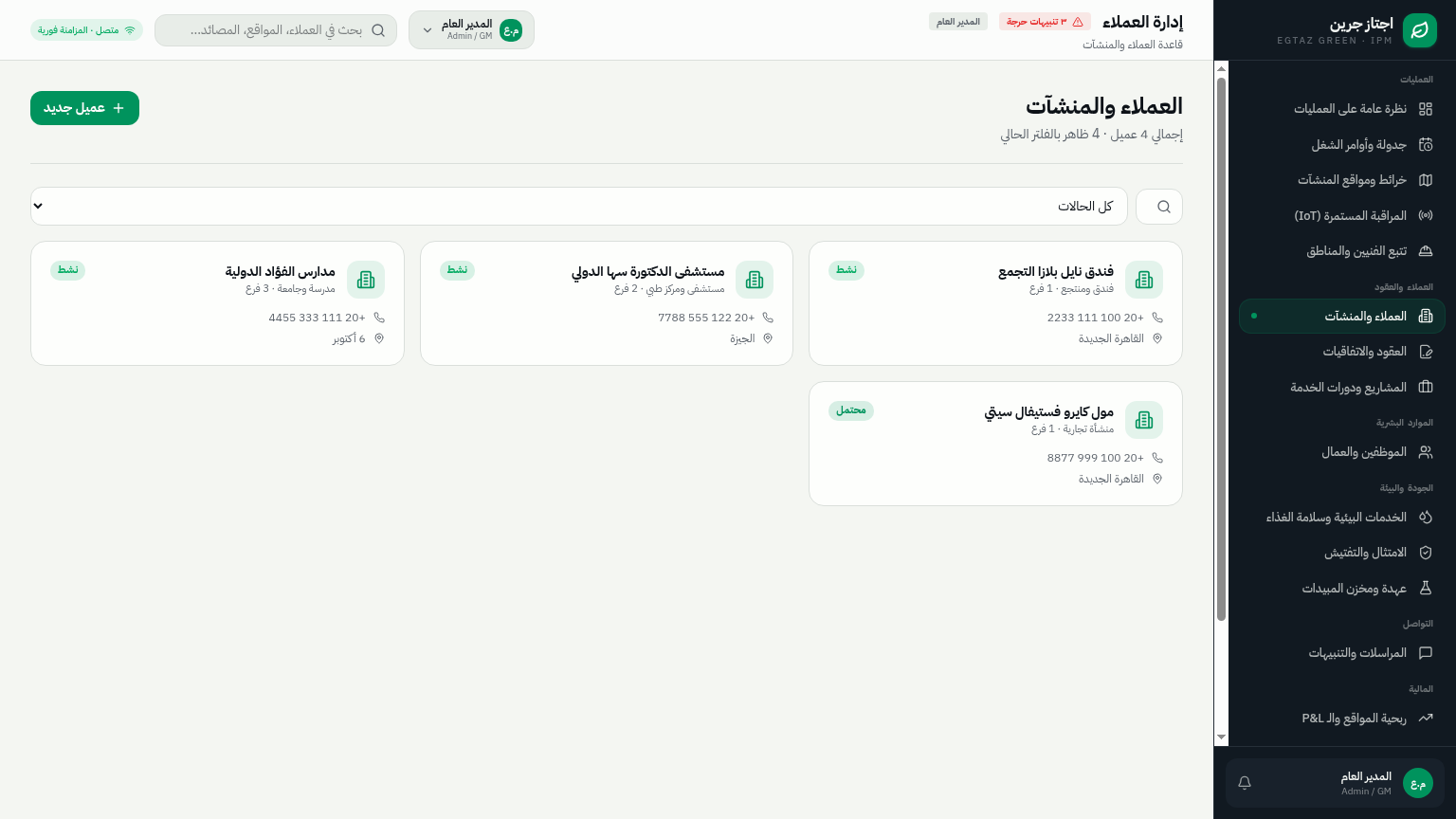Go to جدولة وأوامر الشغل
This screenshot has height=819, width=1456.
click(x=1342, y=145)
